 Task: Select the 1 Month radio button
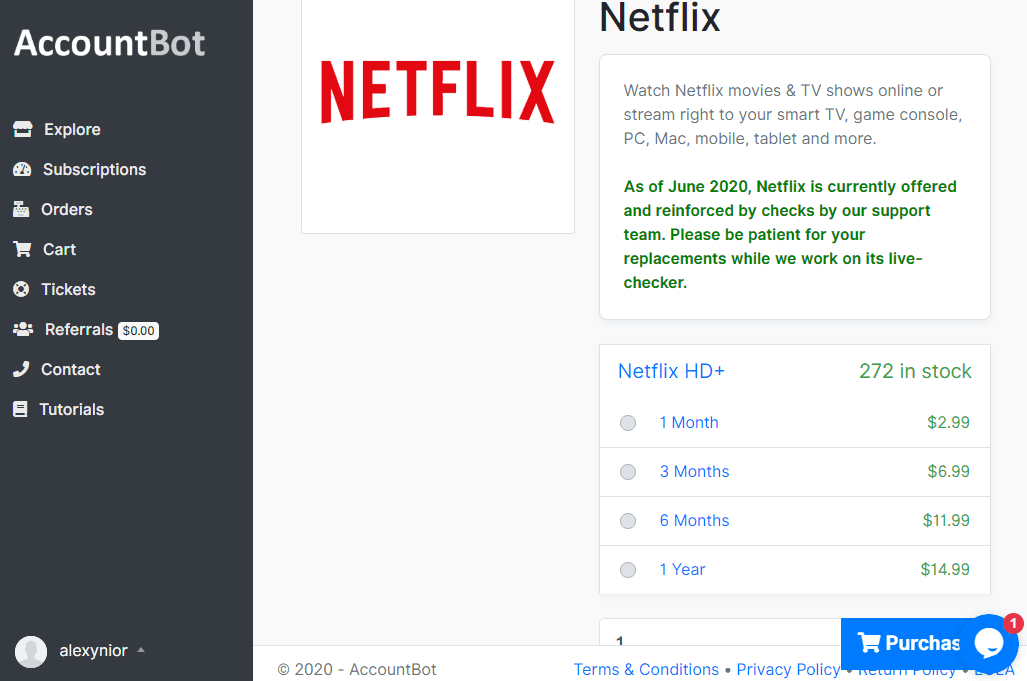pos(627,423)
